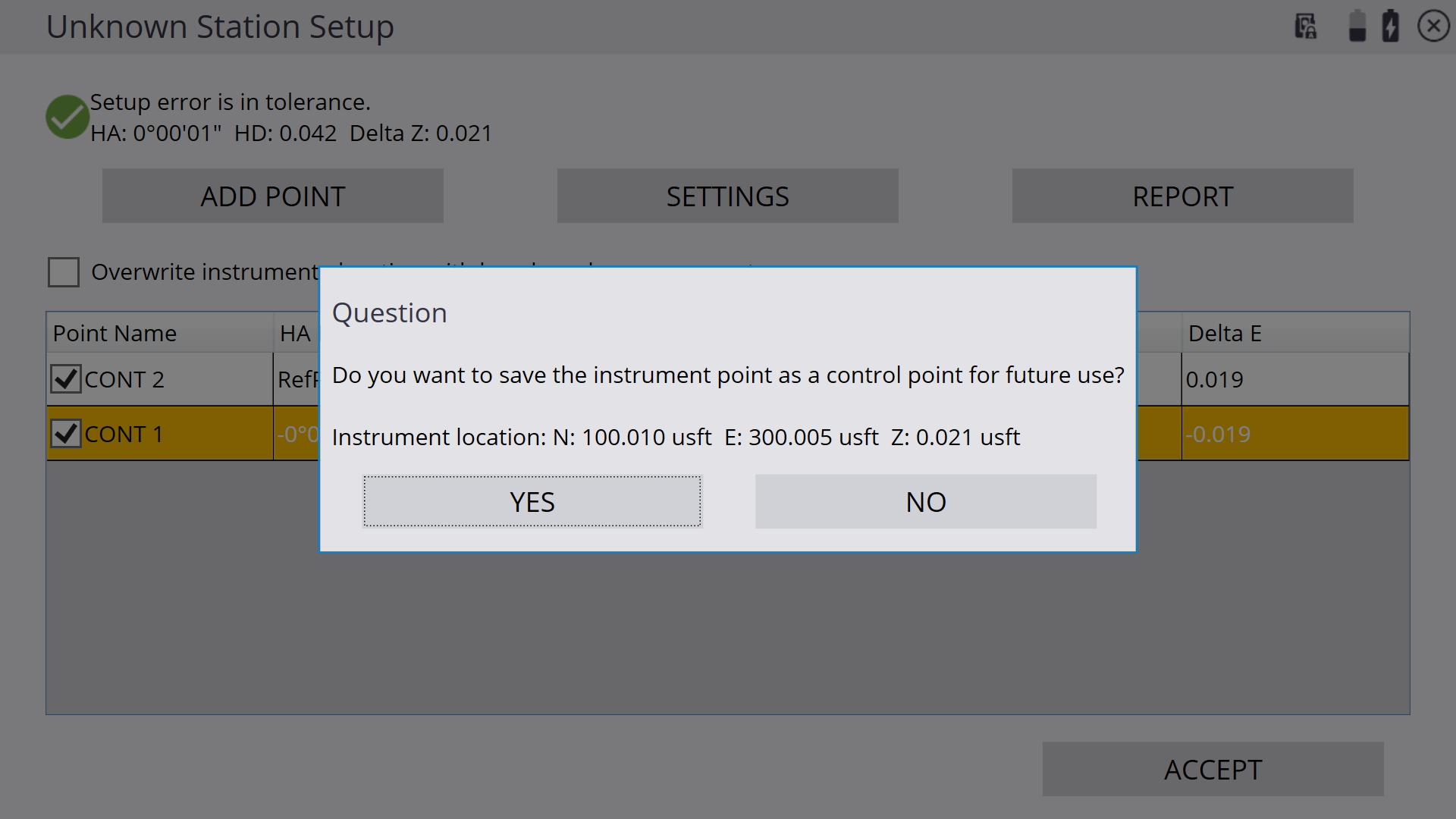Toggle the CONT 1 checkbox
1456x819 pixels.
tap(66, 433)
